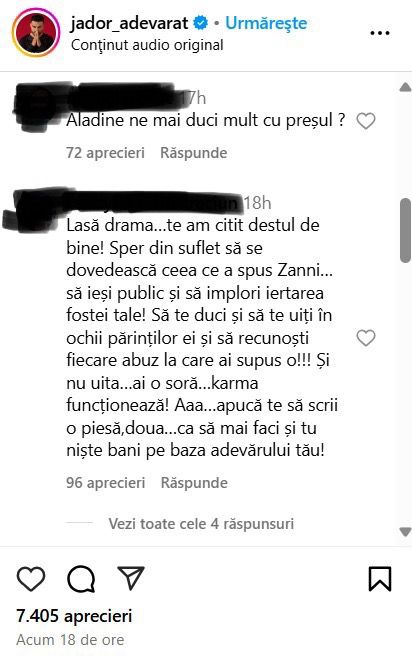
Task: Open the three-dot more options menu
Action: pos(380,33)
